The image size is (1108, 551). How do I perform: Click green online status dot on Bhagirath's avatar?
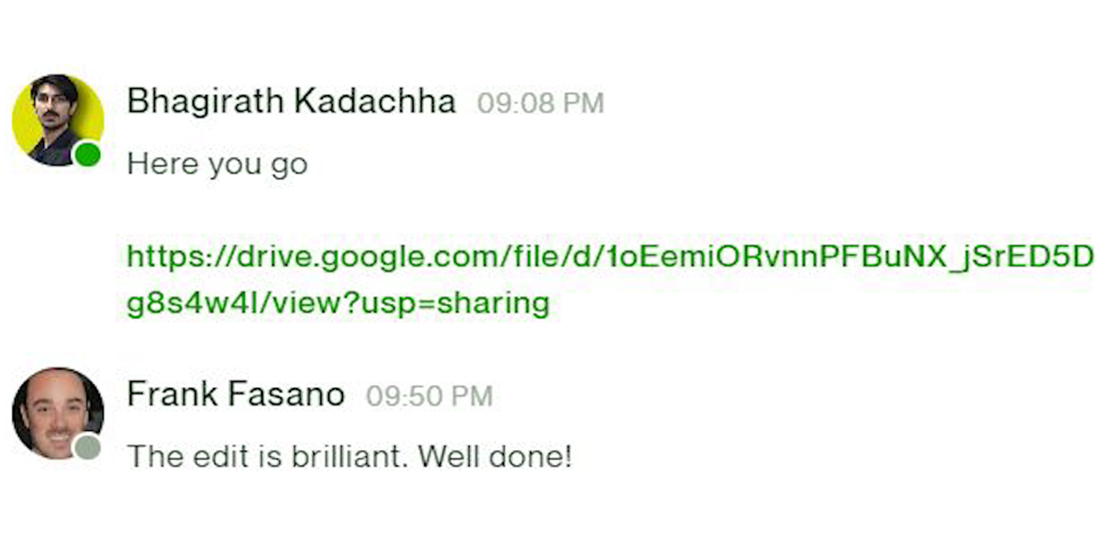click(x=88, y=154)
